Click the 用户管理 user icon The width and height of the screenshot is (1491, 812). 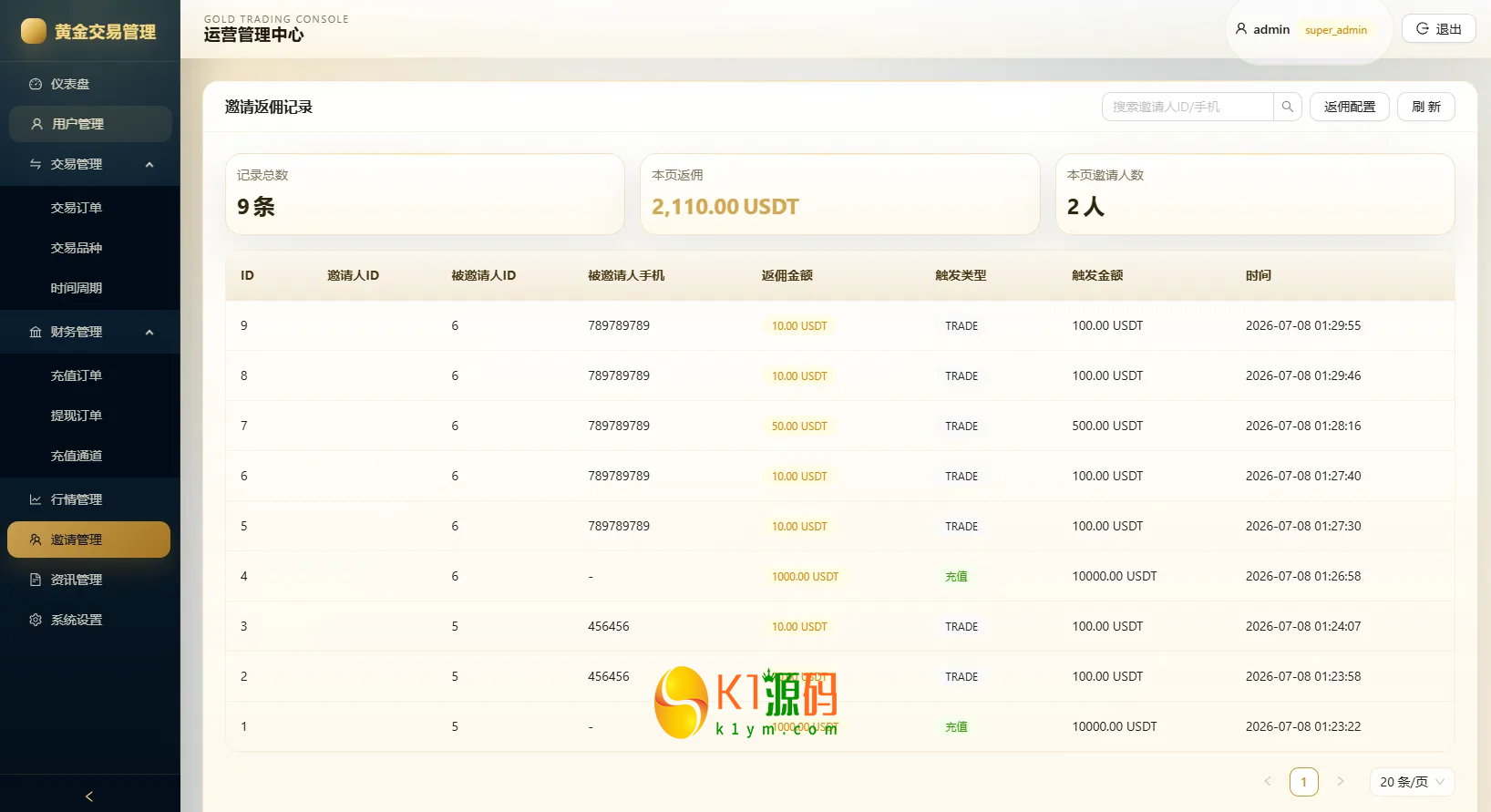[x=36, y=124]
